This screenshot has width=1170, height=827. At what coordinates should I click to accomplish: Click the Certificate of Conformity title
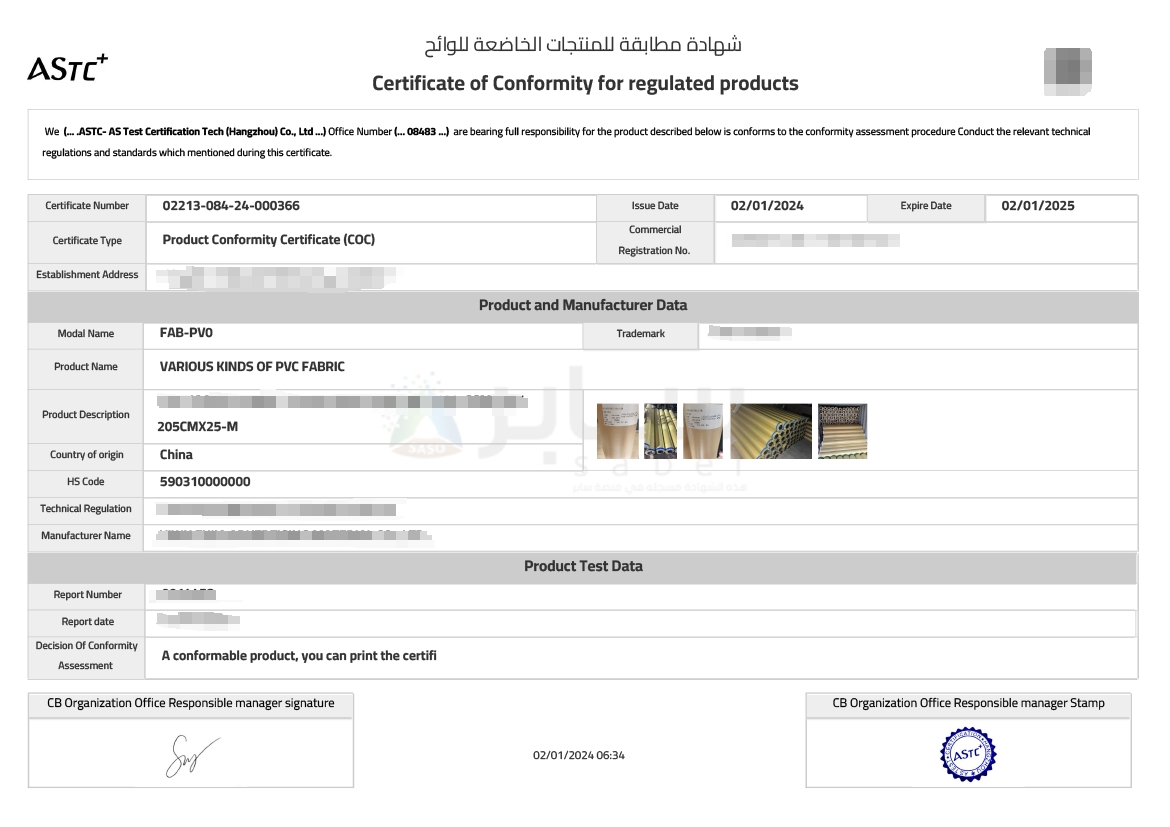point(585,83)
